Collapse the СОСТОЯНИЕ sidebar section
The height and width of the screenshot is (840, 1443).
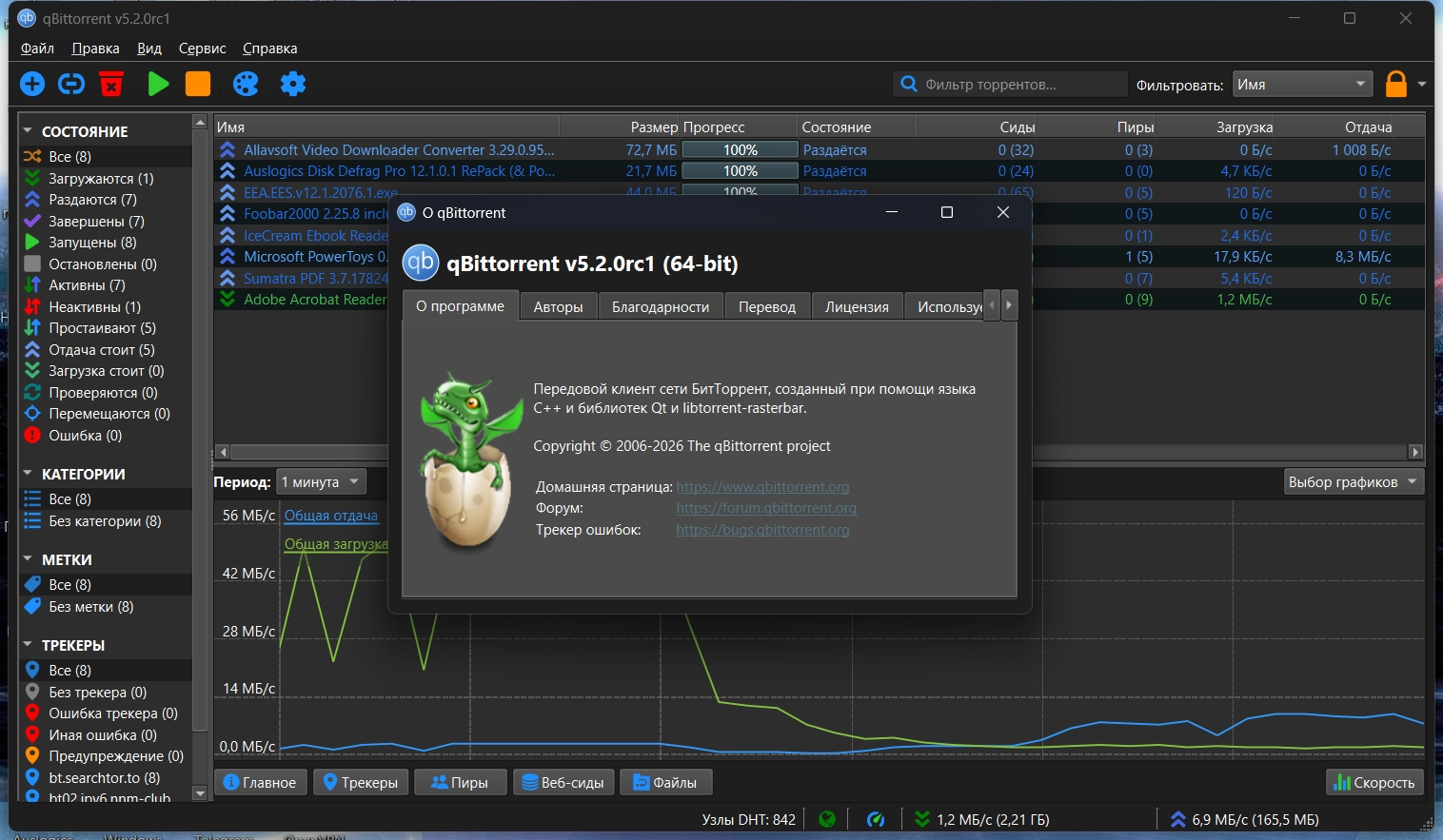(x=28, y=131)
